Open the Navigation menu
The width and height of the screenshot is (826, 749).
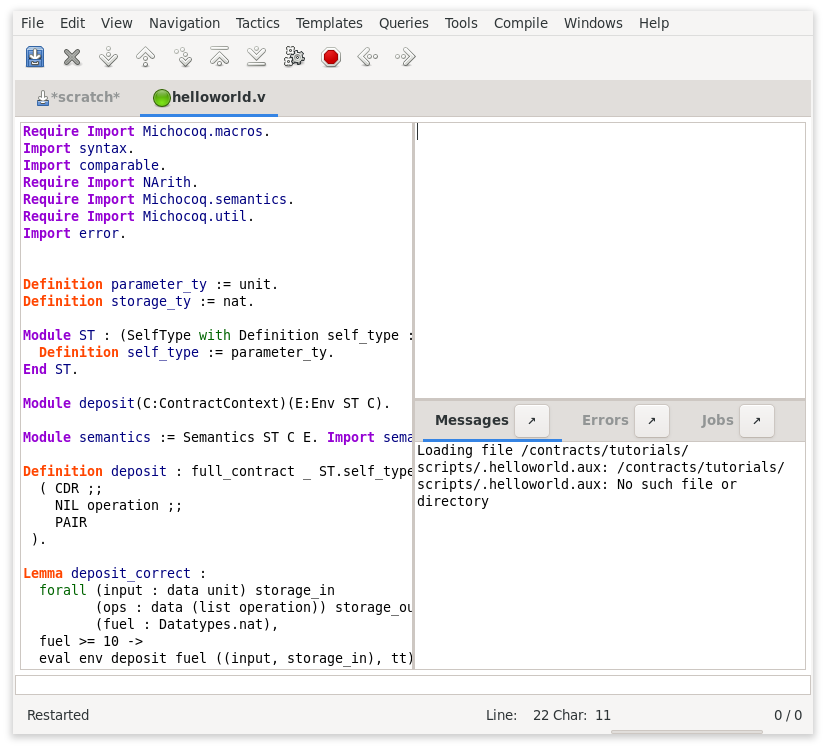pyautogui.click(x=184, y=22)
